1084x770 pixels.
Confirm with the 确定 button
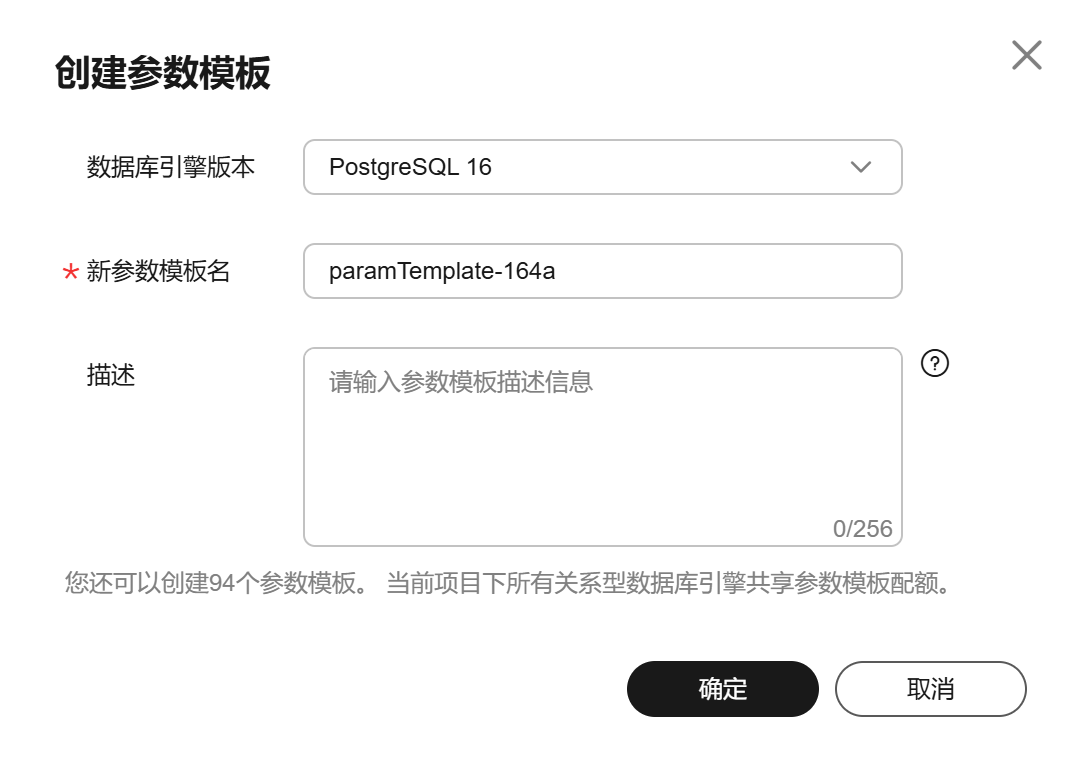click(722, 688)
